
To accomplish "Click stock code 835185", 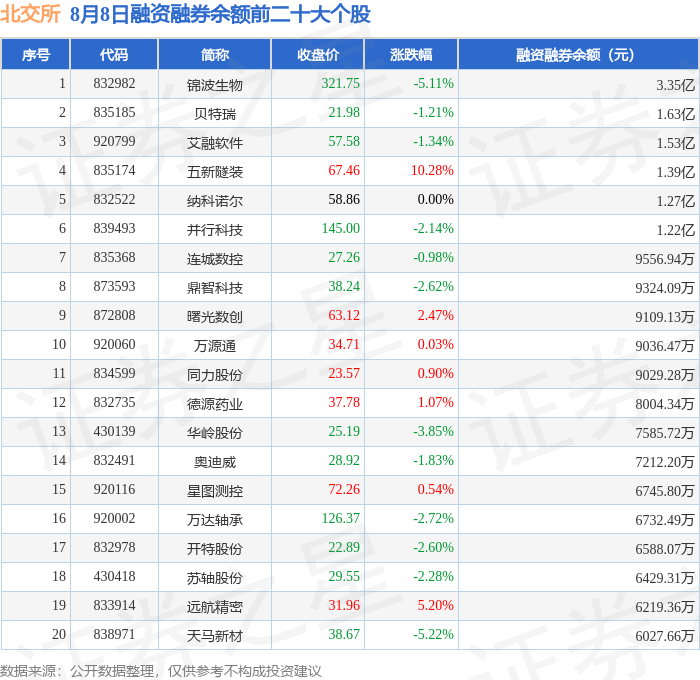I will (x=114, y=113).
